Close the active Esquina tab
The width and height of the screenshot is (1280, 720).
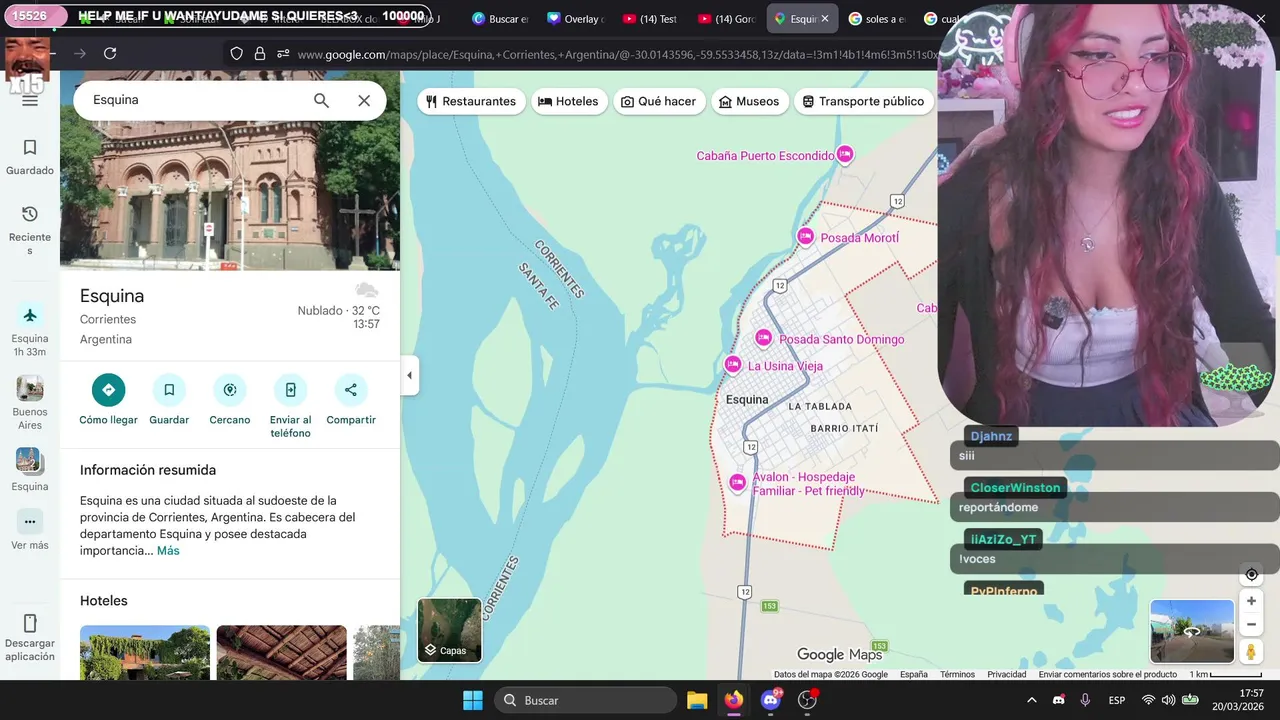tap(825, 19)
